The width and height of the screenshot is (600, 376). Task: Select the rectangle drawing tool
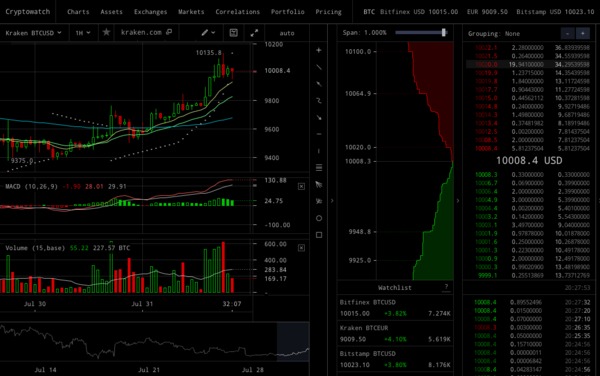click(x=319, y=235)
